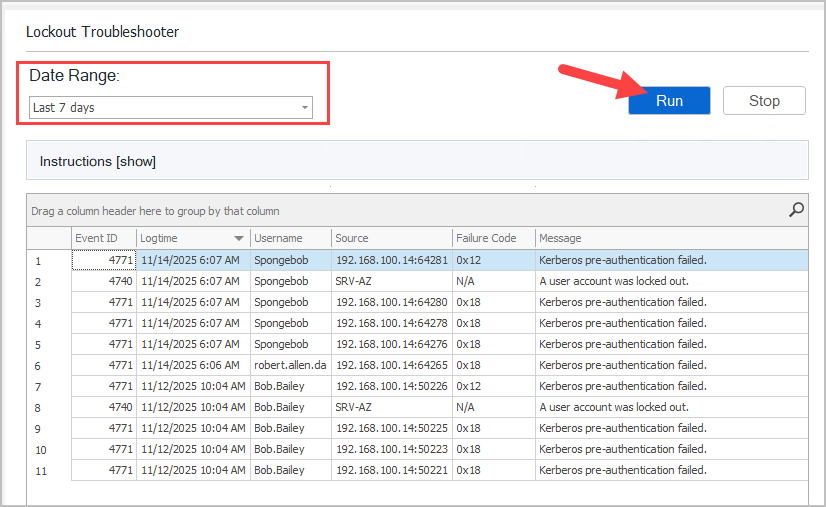This screenshot has height=507, width=826.
Task: Expand Instructions by clicking [show]
Action: click(136, 161)
